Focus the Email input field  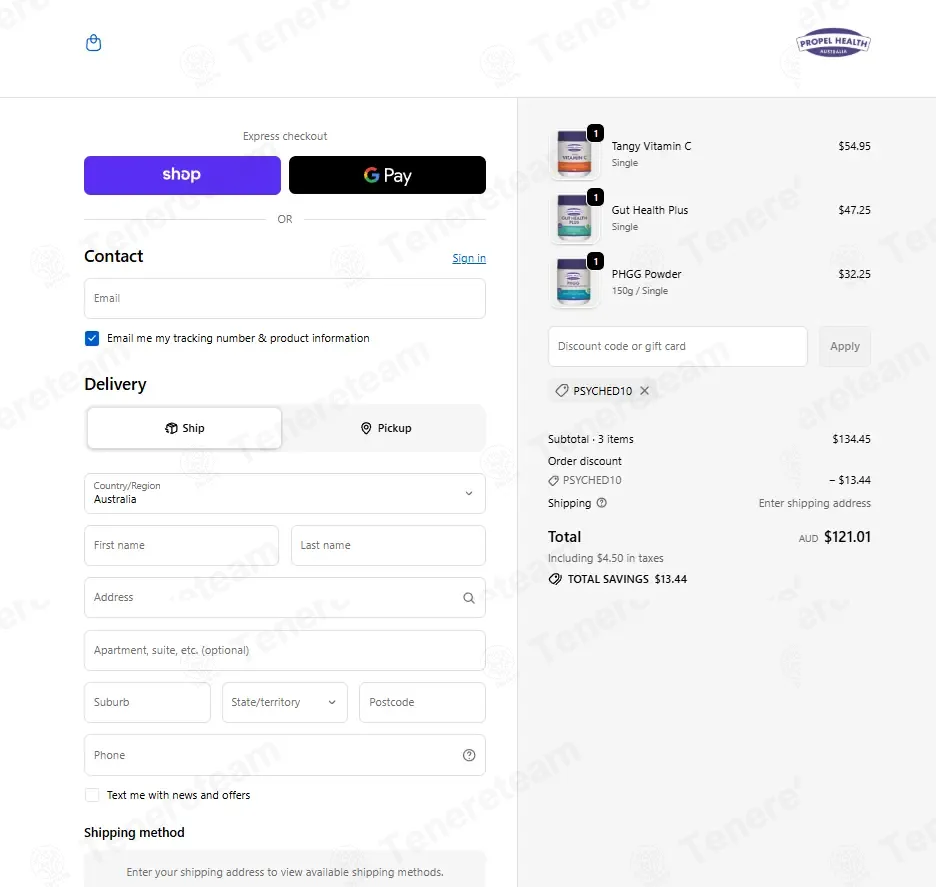pyautogui.click(x=285, y=298)
